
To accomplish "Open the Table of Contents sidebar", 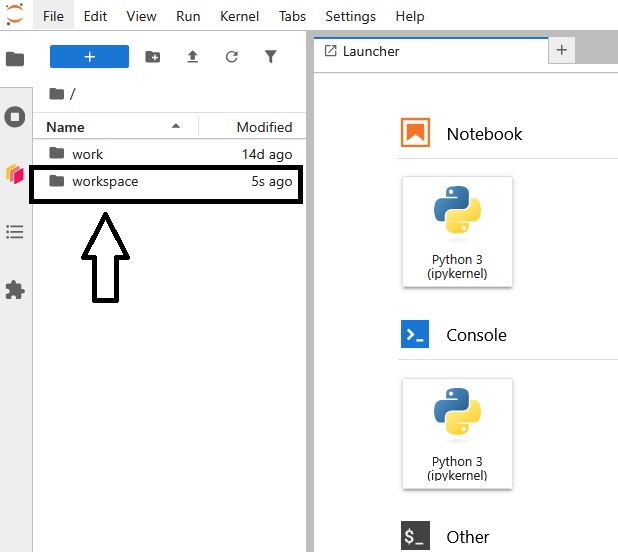I will [15, 232].
